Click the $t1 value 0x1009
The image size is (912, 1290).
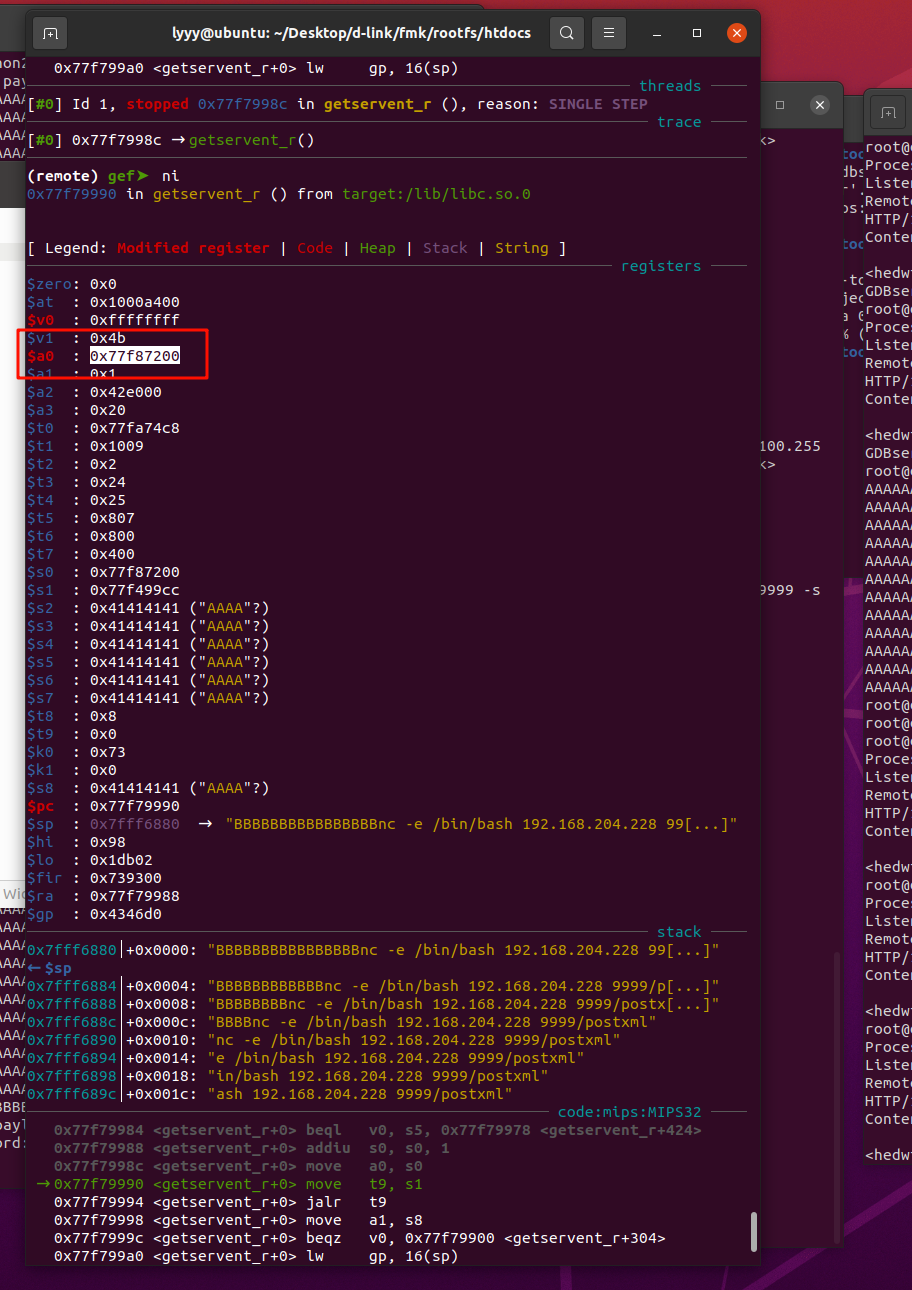click(117, 446)
